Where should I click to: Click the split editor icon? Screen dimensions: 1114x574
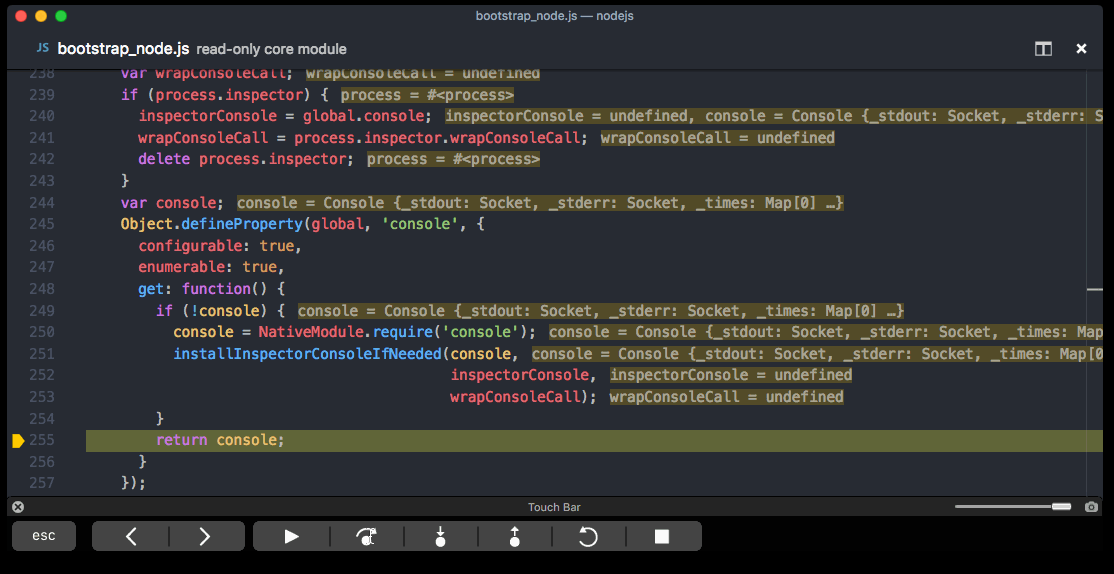(1043, 49)
